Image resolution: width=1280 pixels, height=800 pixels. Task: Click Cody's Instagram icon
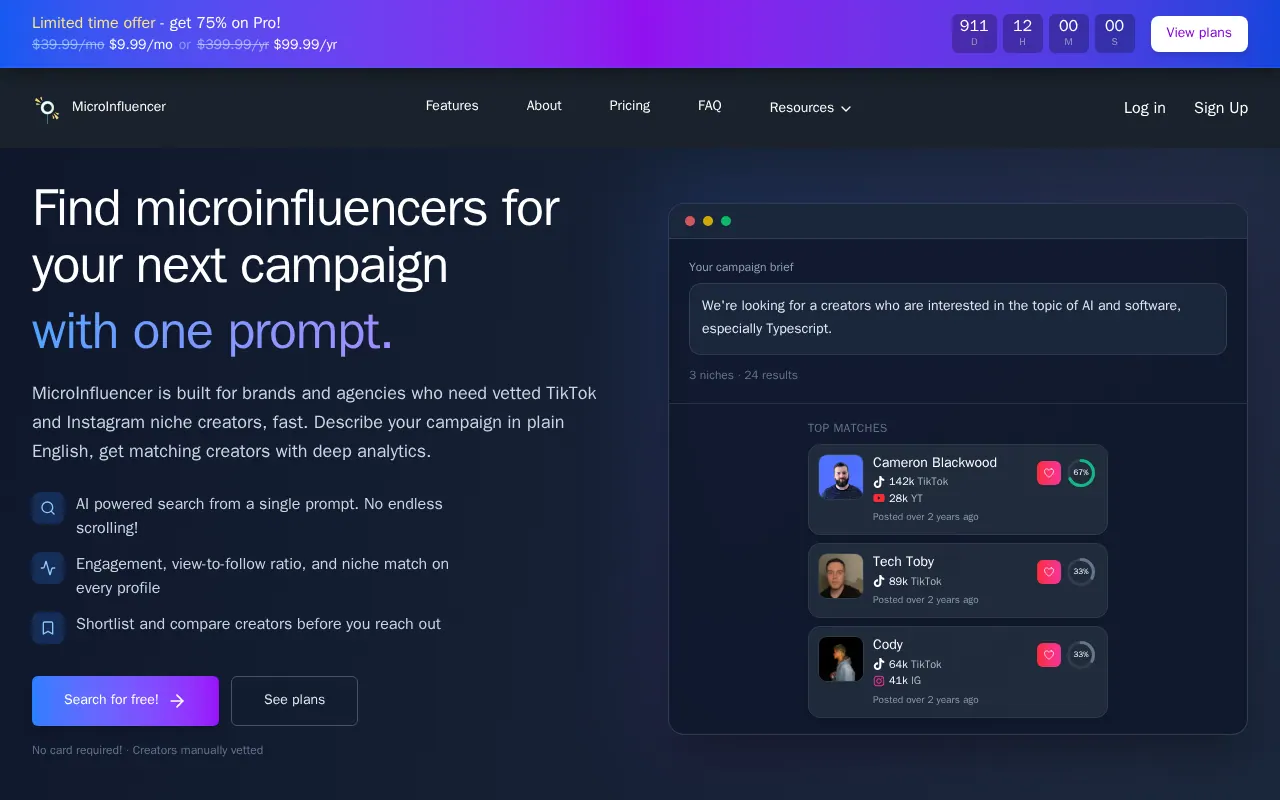pyautogui.click(x=879, y=681)
